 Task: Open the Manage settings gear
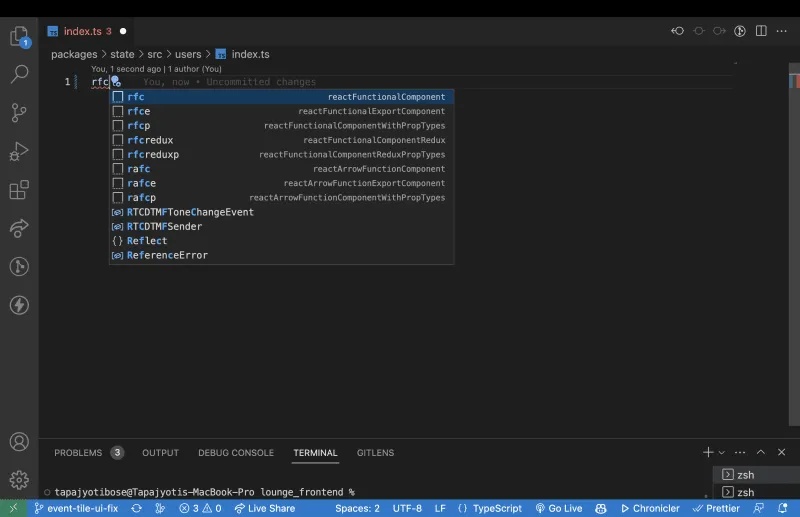click(19, 480)
